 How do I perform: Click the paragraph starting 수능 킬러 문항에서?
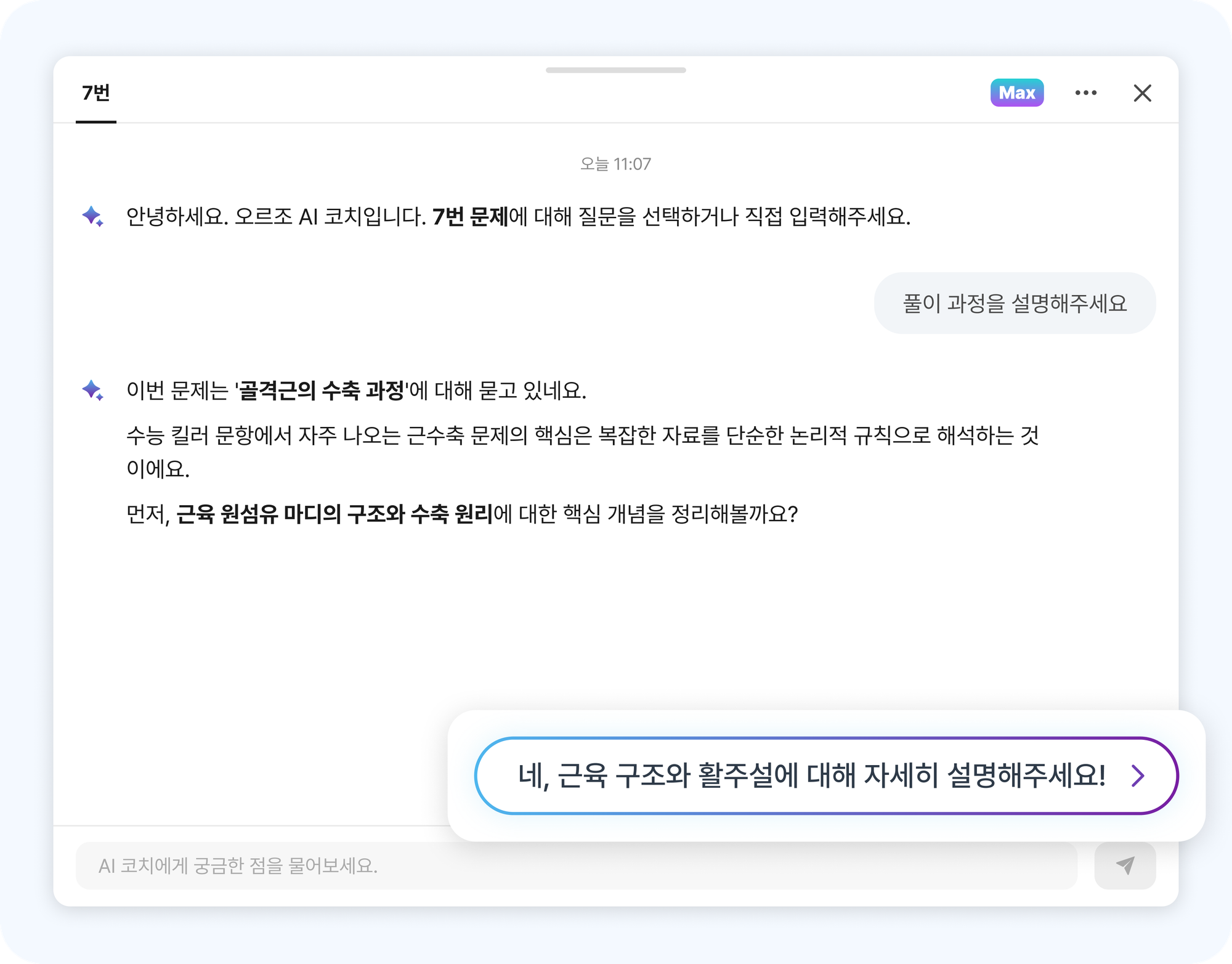click(582, 436)
